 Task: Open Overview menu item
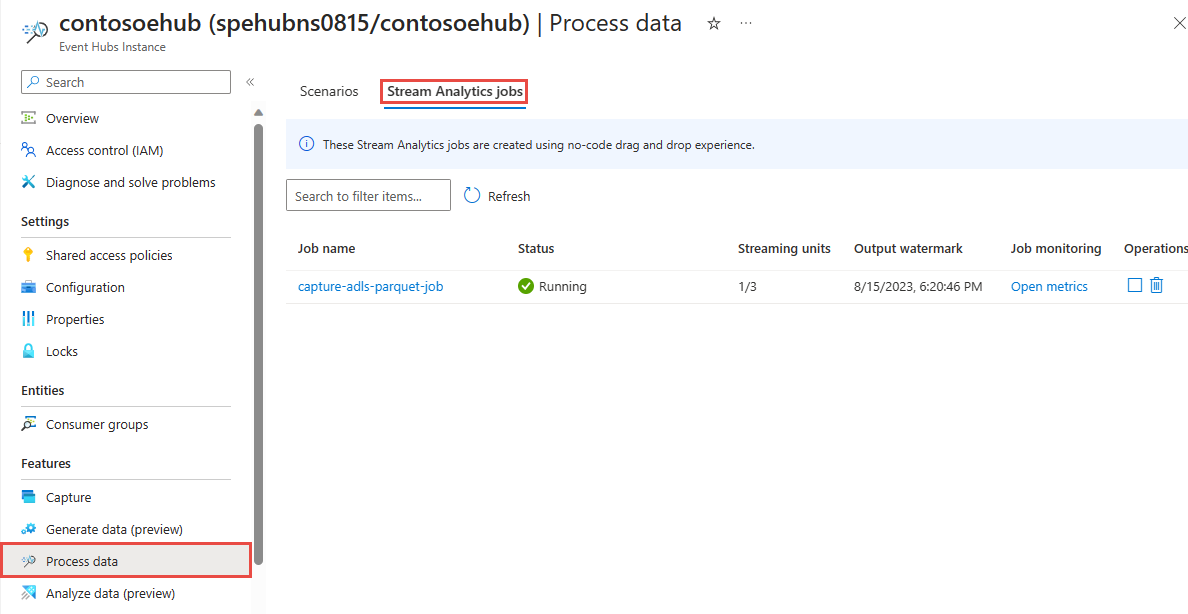(72, 118)
